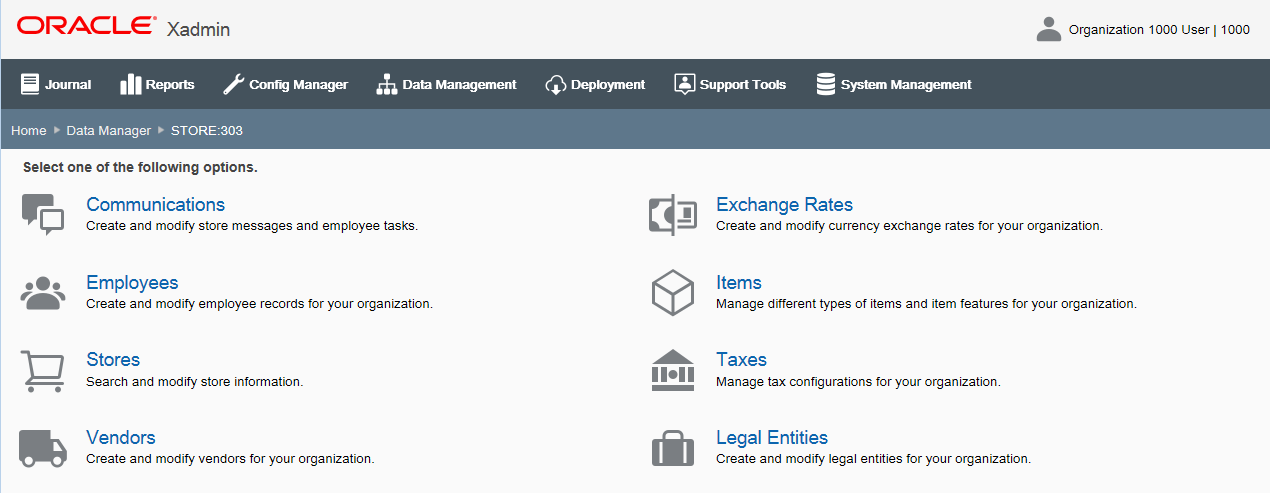Click the Journal book icon in navbar

click(x=30, y=84)
